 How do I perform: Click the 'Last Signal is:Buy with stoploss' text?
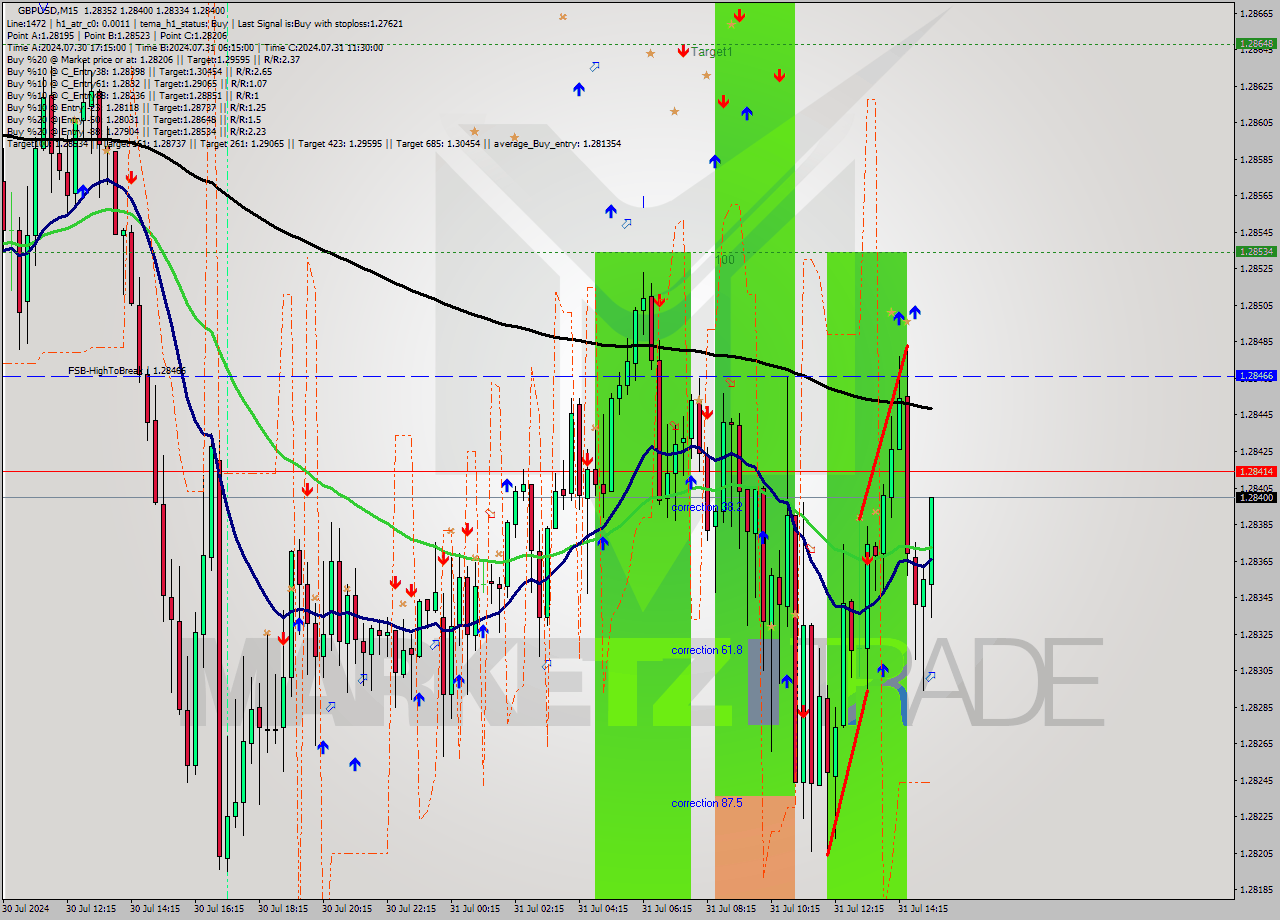[x=301, y=23]
